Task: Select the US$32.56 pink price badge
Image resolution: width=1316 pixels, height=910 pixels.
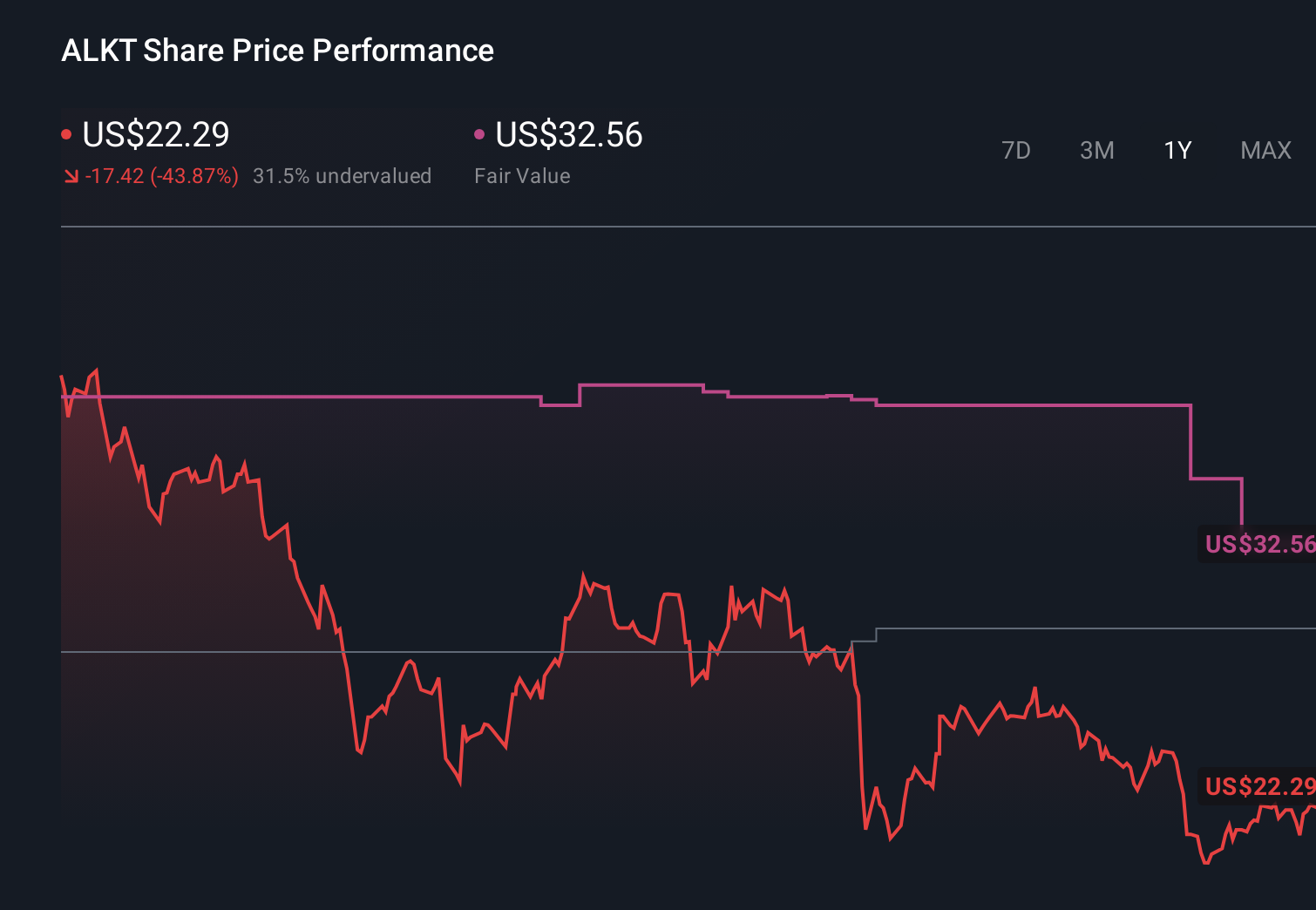Action: point(1258,544)
